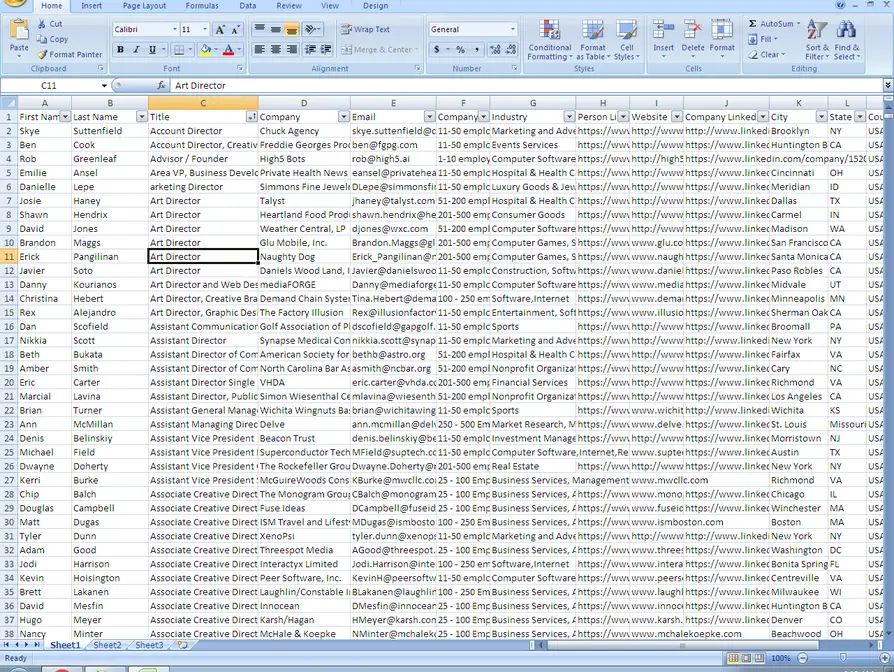The width and height of the screenshot is (894, 672).
Task: Click the Insert Function fx icon
Action: (160, 86)
